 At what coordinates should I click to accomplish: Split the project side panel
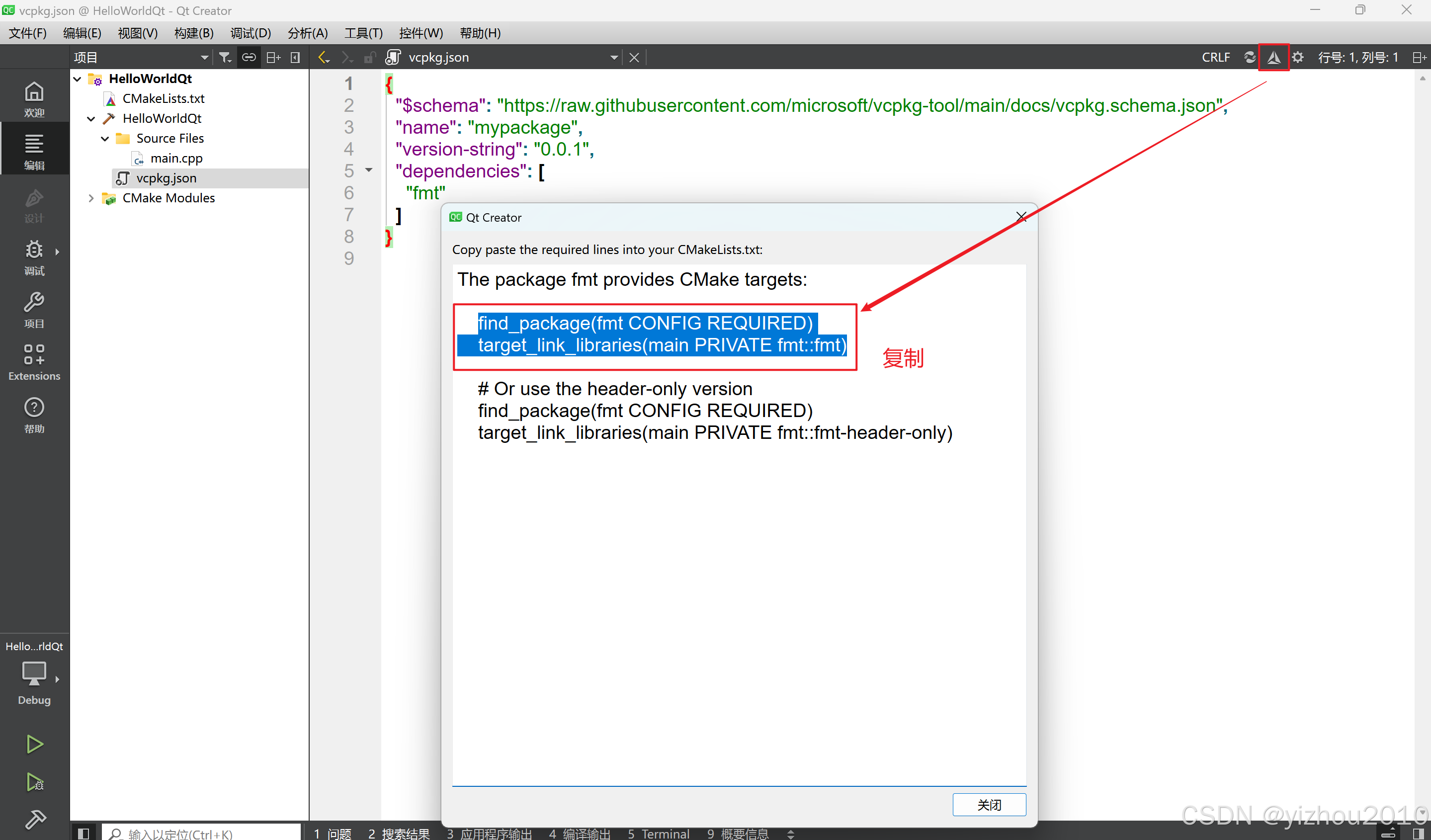273,57
